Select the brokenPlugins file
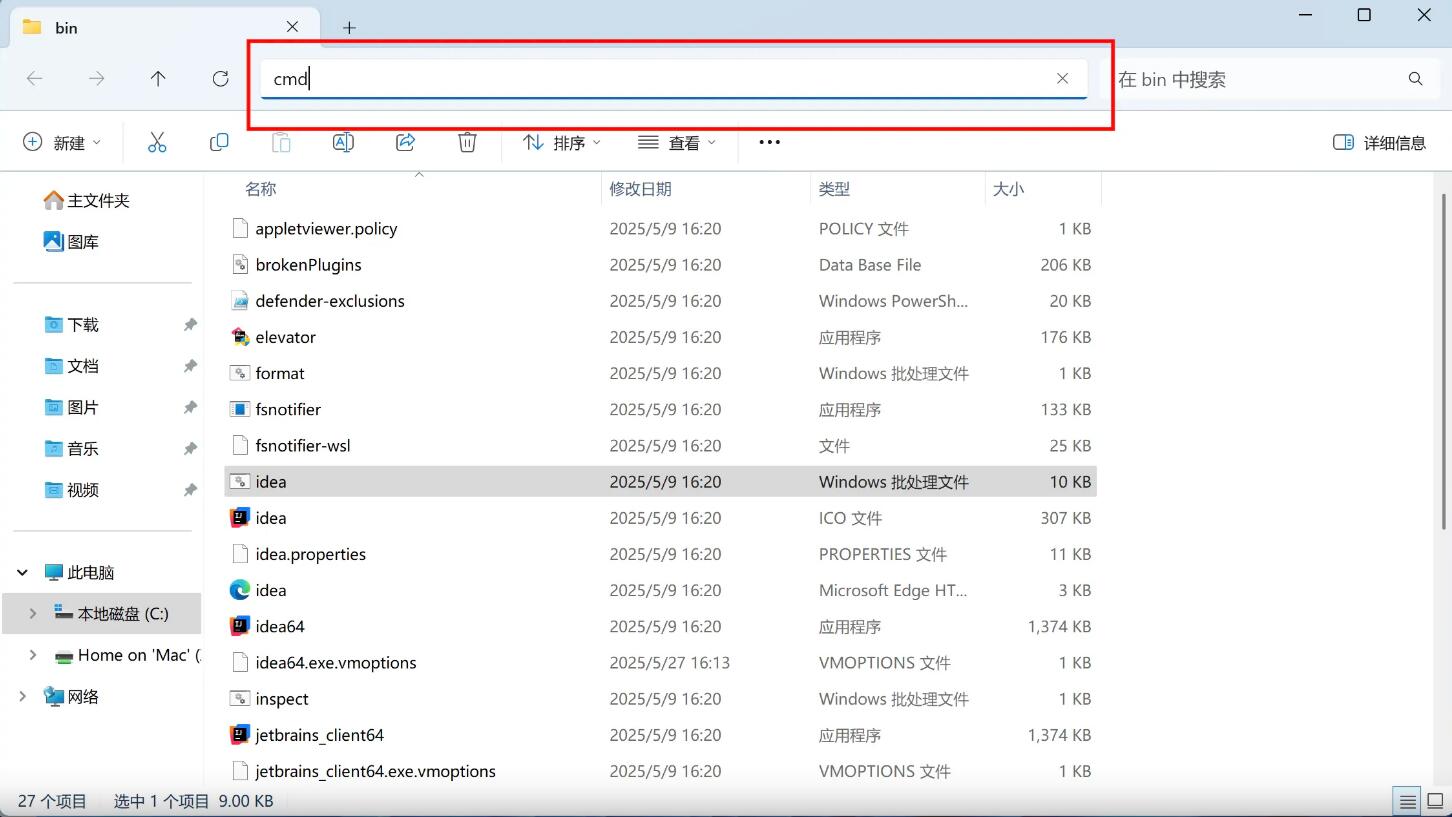Screen dimensions: 1452x817 click(660, 265)
